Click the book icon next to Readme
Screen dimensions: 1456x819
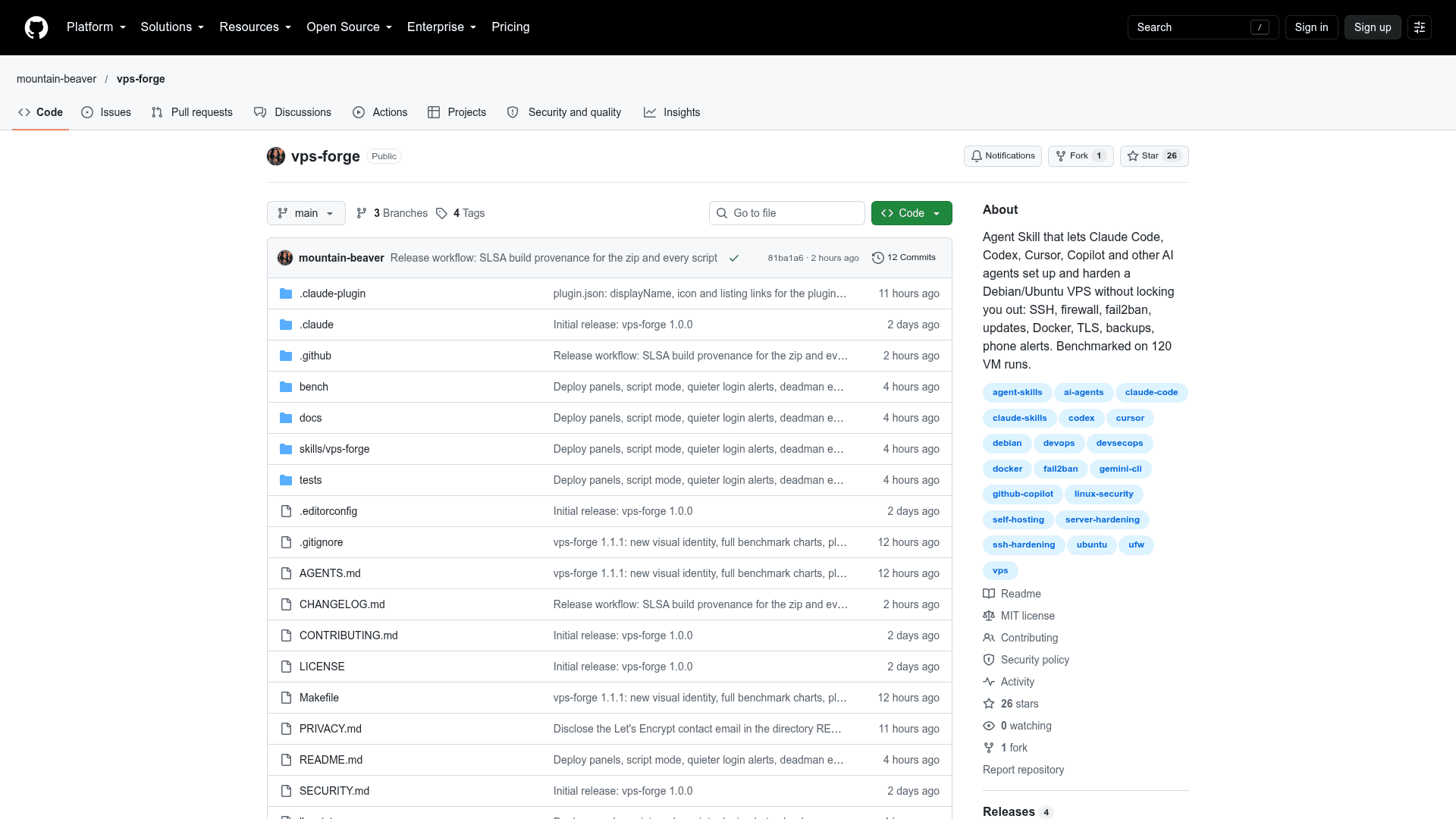pyautogui.click(x=989, y=594)
